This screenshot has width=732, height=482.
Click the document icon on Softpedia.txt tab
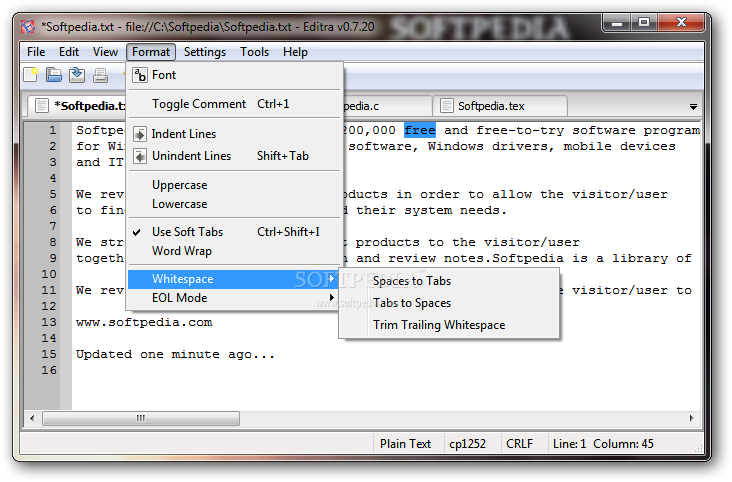click(x=42, y=106)
